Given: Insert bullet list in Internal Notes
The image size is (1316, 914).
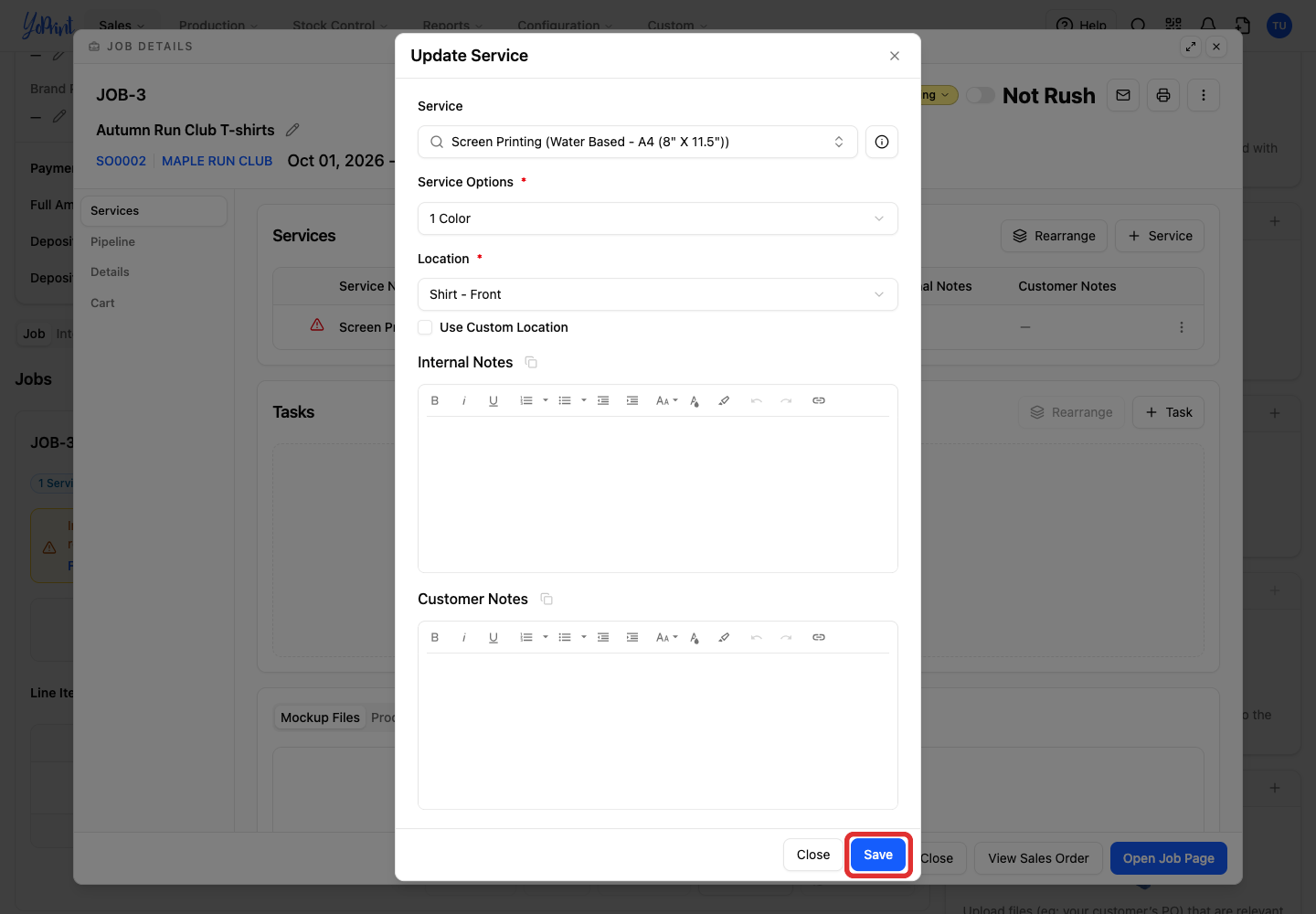Looking at the screenshot, I should pyautogui.click(x=565, y=400).
